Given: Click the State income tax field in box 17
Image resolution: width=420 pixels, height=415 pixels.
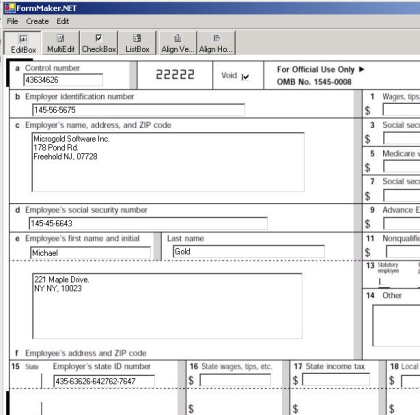Looking at the screenshot, I should tap(336, 379).
